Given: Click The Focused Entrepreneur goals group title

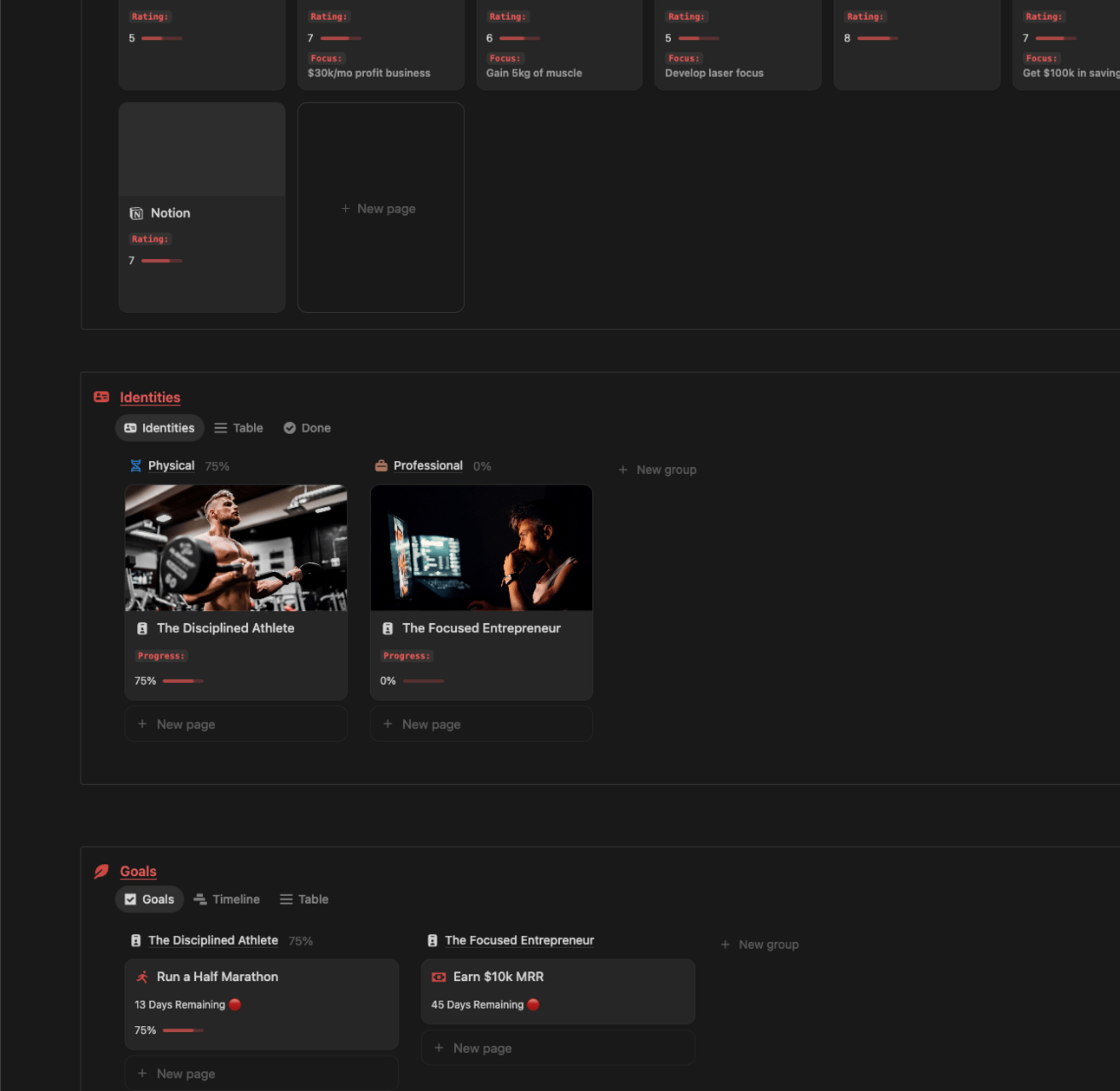Looking at the screenshot, I should click(519, 940).
